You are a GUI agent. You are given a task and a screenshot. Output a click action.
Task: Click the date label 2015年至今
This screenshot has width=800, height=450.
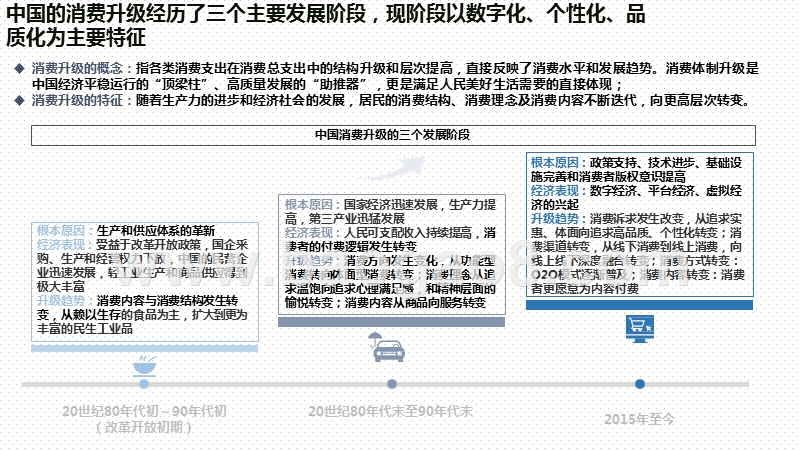point(639,419)
